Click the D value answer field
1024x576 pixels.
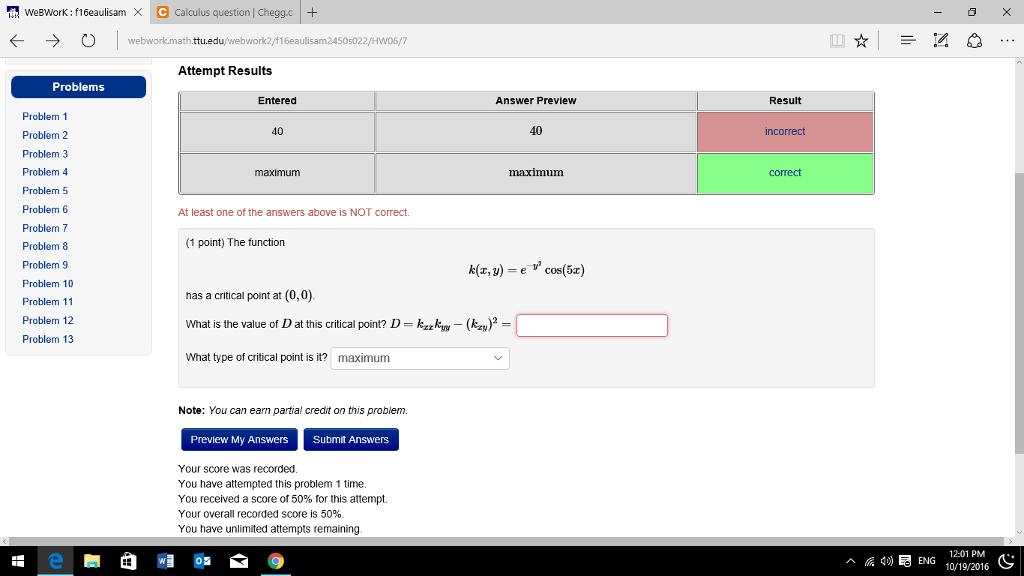click(591, 326)
